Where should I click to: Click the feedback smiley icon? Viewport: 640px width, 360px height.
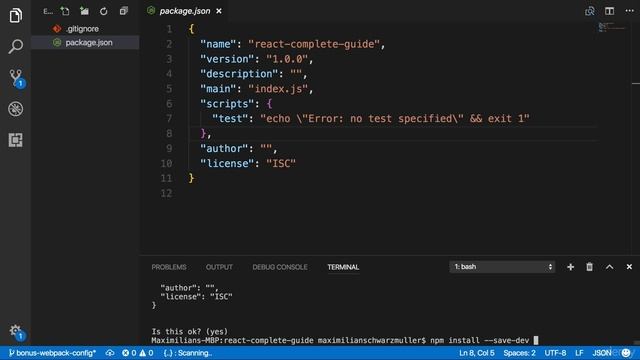[x=626, y=353]
